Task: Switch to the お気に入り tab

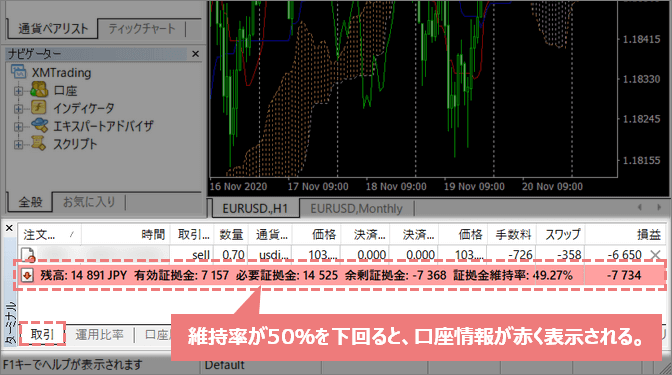Action: (89, 201)
